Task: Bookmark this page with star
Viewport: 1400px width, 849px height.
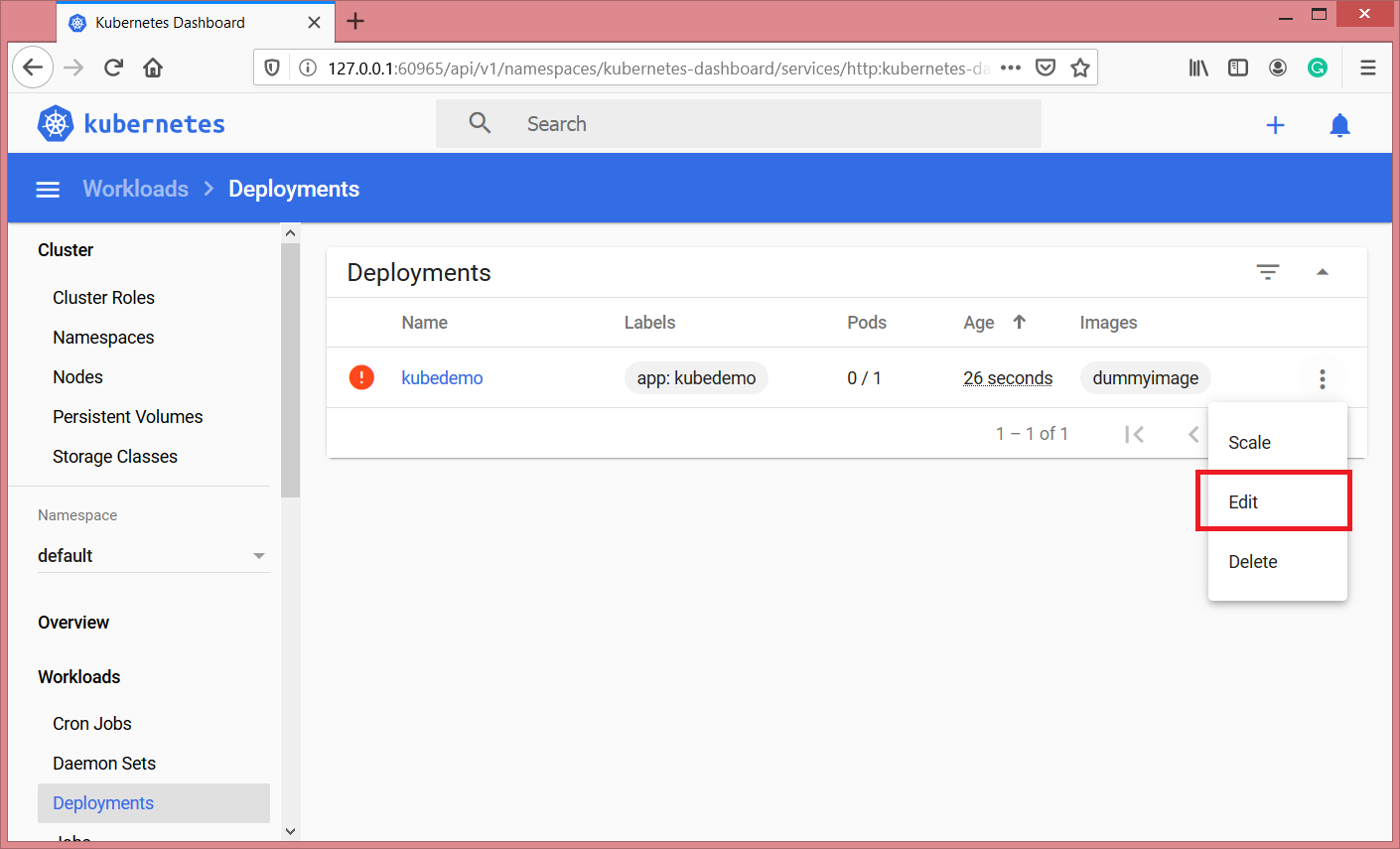Action: tap(1080, 68)
